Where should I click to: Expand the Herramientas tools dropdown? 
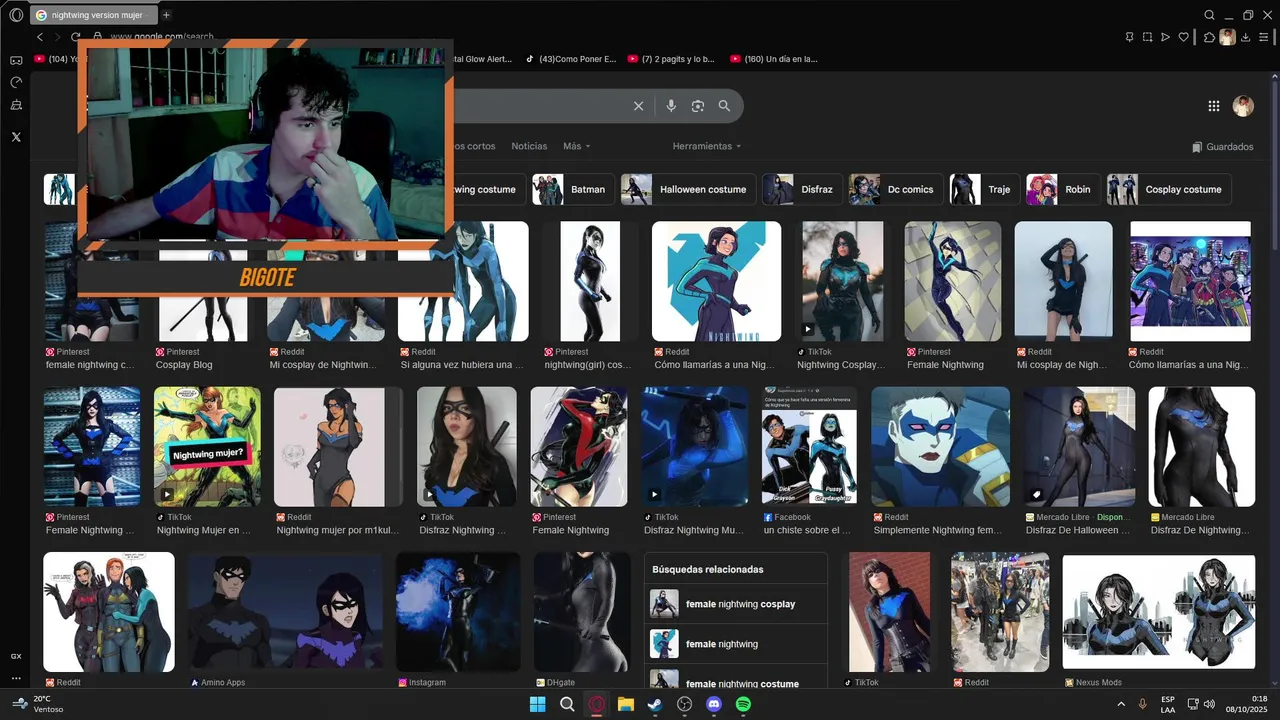707,146
